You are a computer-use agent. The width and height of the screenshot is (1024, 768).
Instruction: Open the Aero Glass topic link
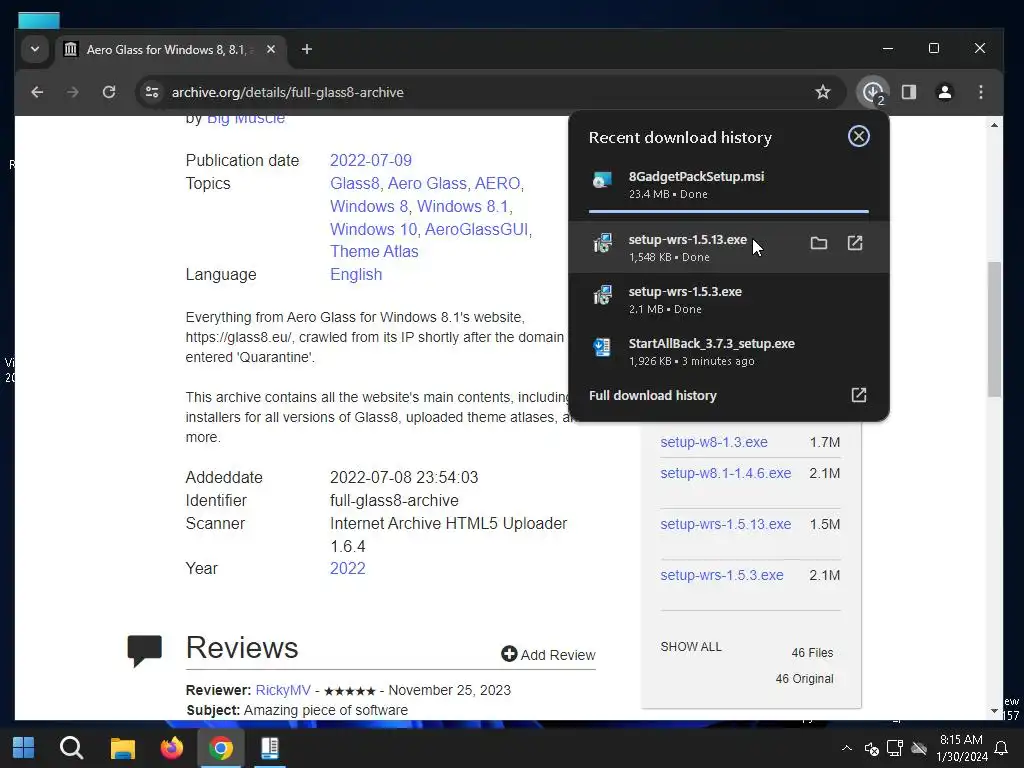[427, 184]
